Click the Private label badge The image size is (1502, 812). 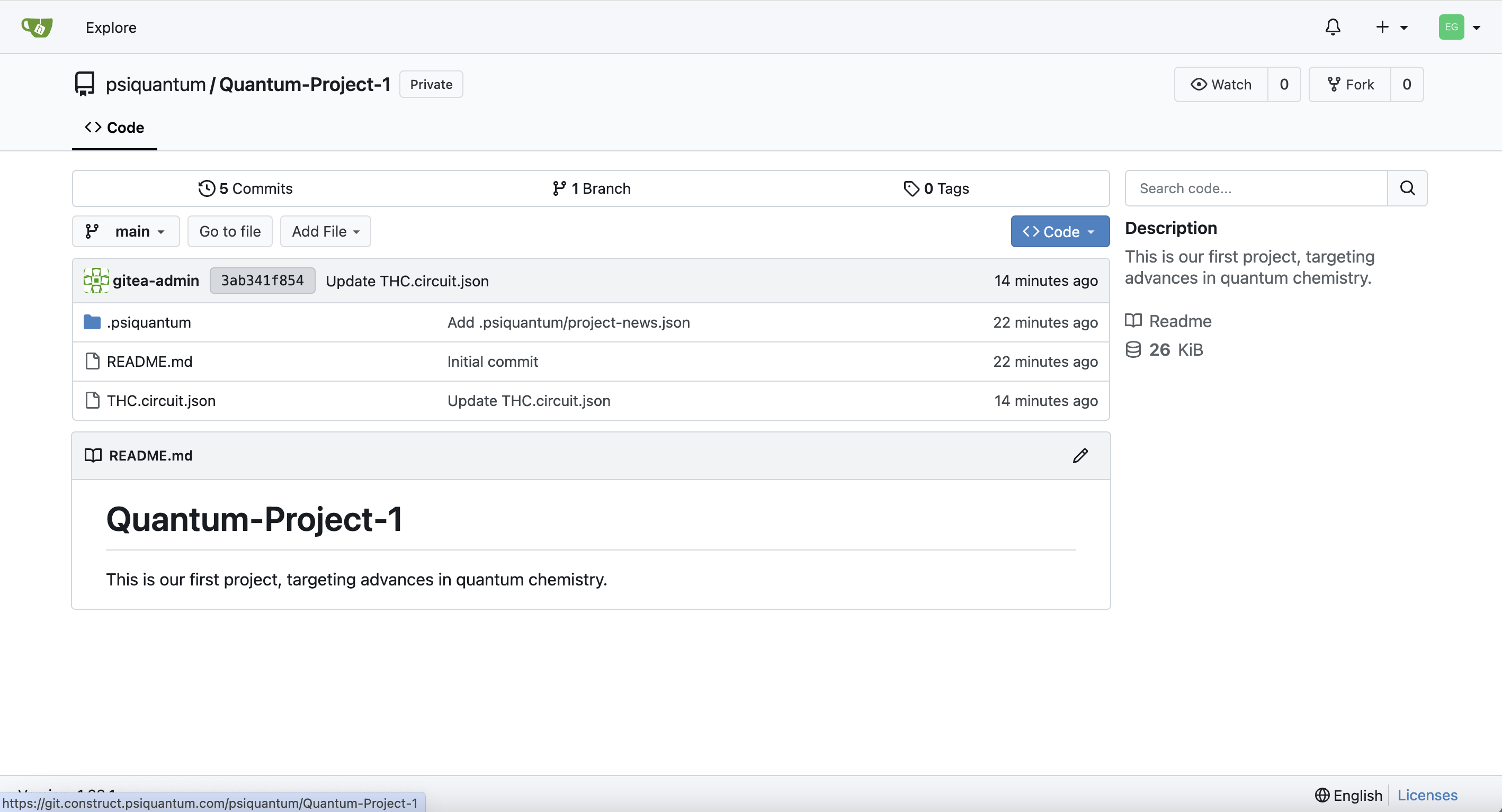pyautogui.click(x=431, y=84)
